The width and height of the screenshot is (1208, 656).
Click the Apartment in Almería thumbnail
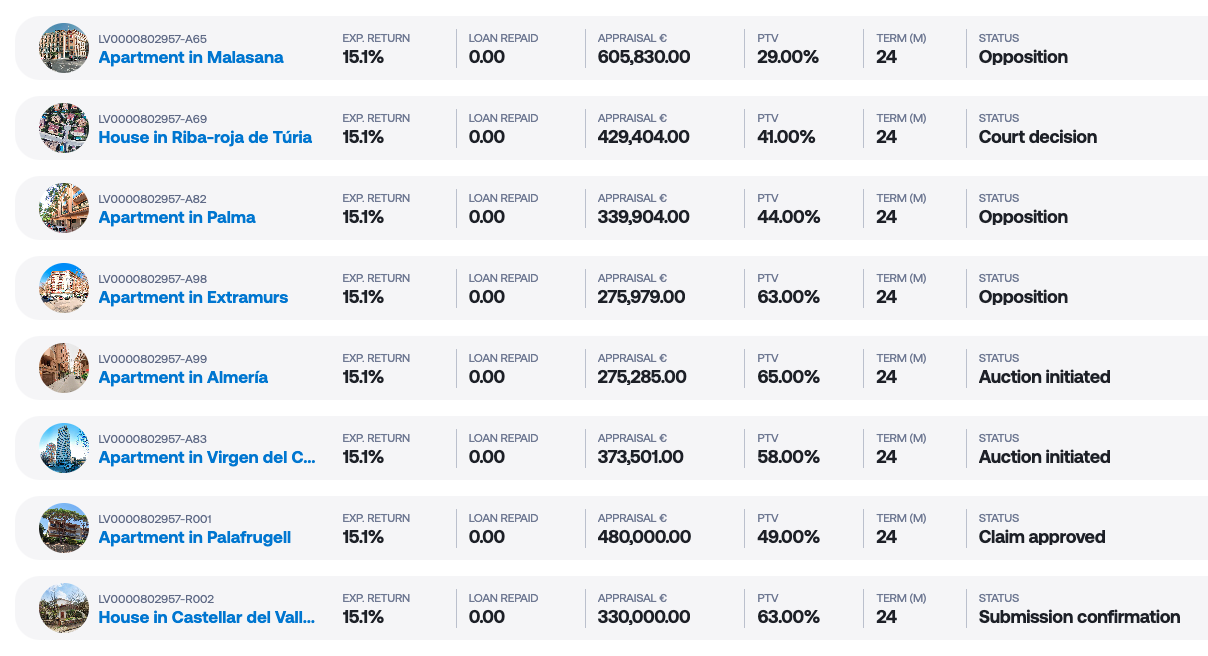(64, 368)
